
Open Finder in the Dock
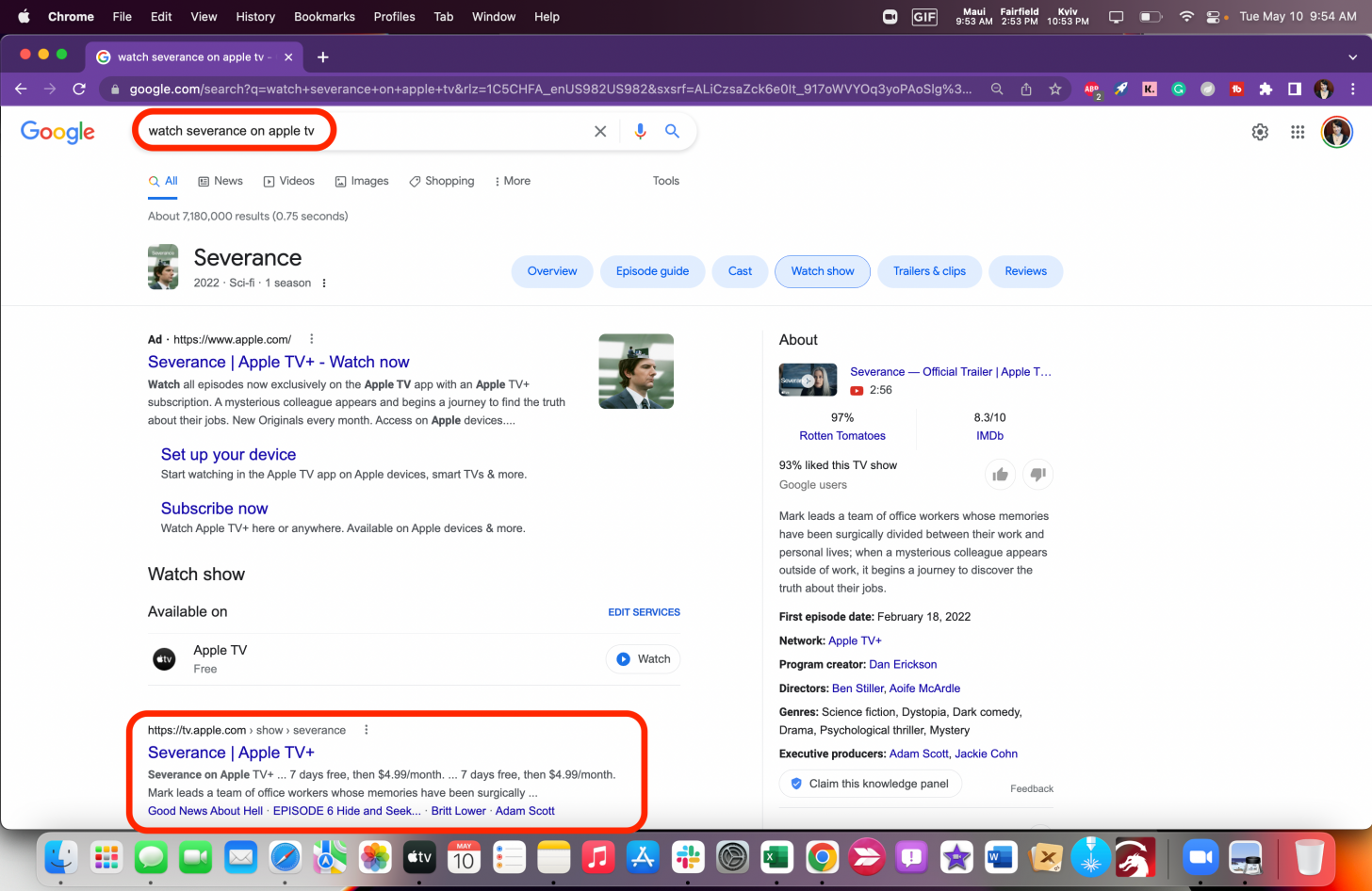62,857
